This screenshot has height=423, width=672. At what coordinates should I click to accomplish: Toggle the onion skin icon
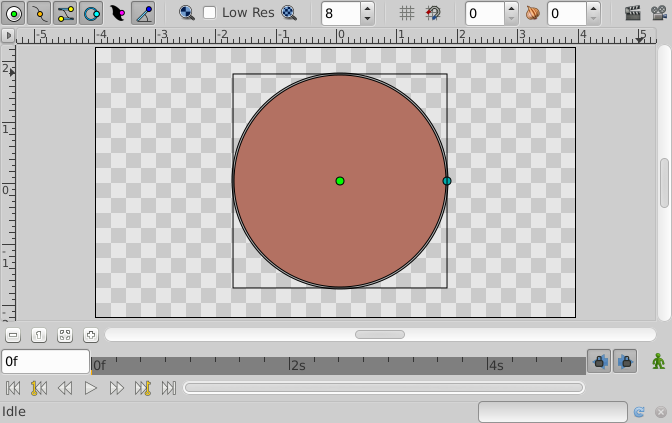[x=532, y=13]
